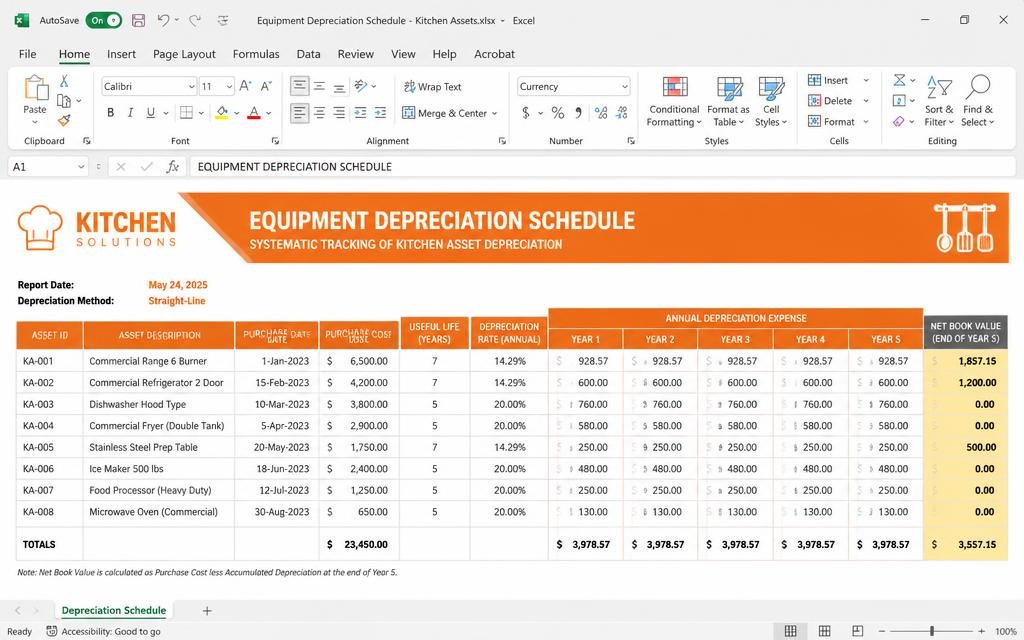Increase font size with the larger A
The width and height of the screenshot is (1024, 640).
(245, 86)
